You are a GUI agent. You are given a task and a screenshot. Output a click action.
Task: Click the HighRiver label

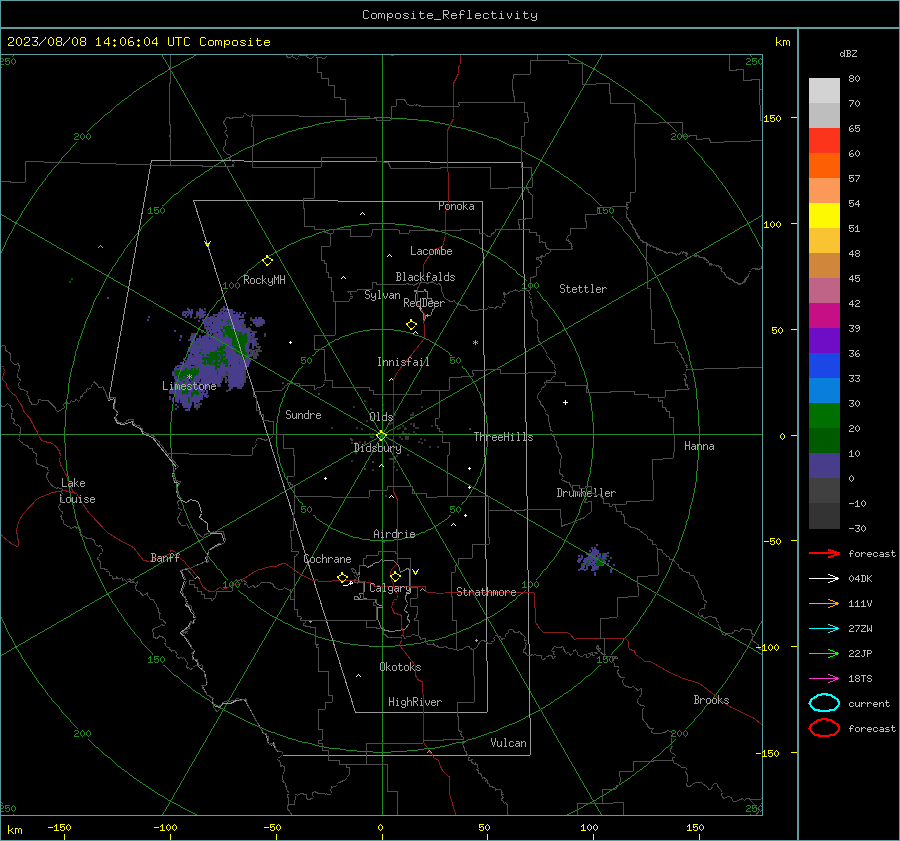[415, 702]
